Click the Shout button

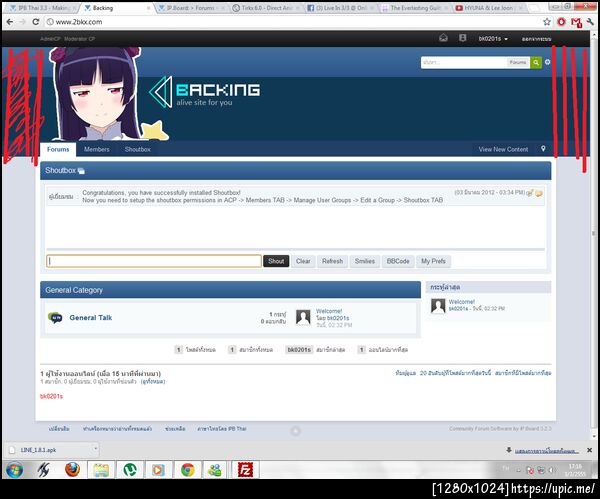276,261
